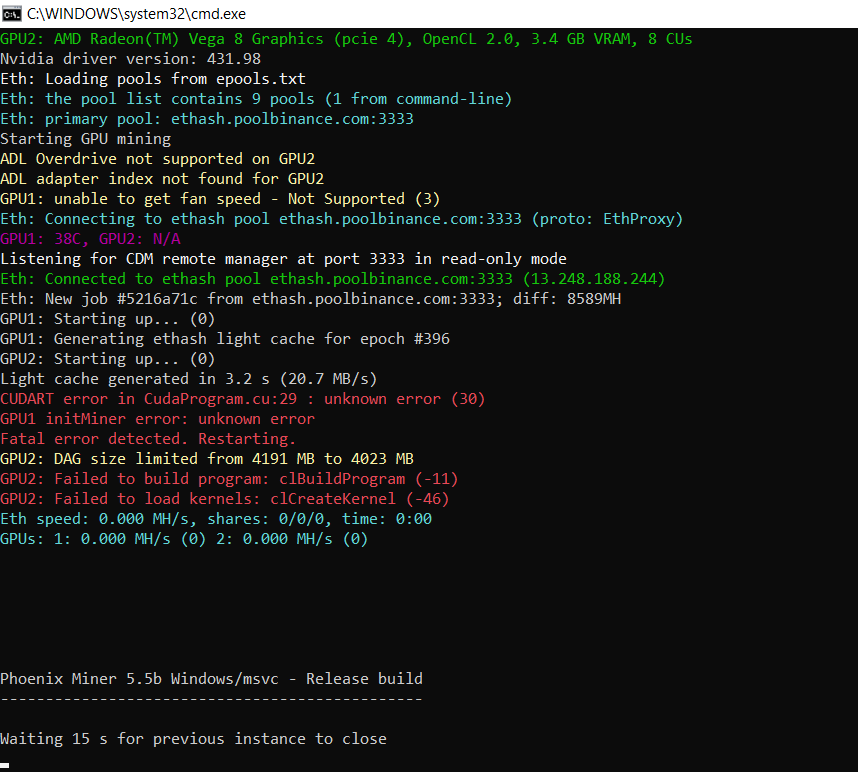Click 'Listening for CDM remote manager' line
The width and height of the screenshot is (858, 772).
[x=283, y=259]
